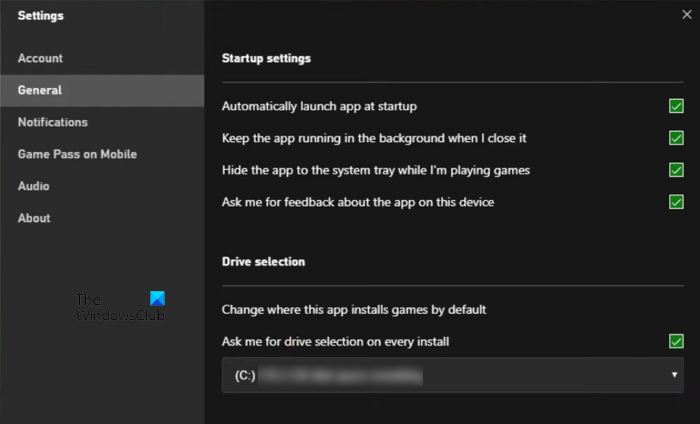Viewport: 700px width, 424px height.
Task: Uncheck Ask me for feedback checkbox
Action: tap(676, 202)
